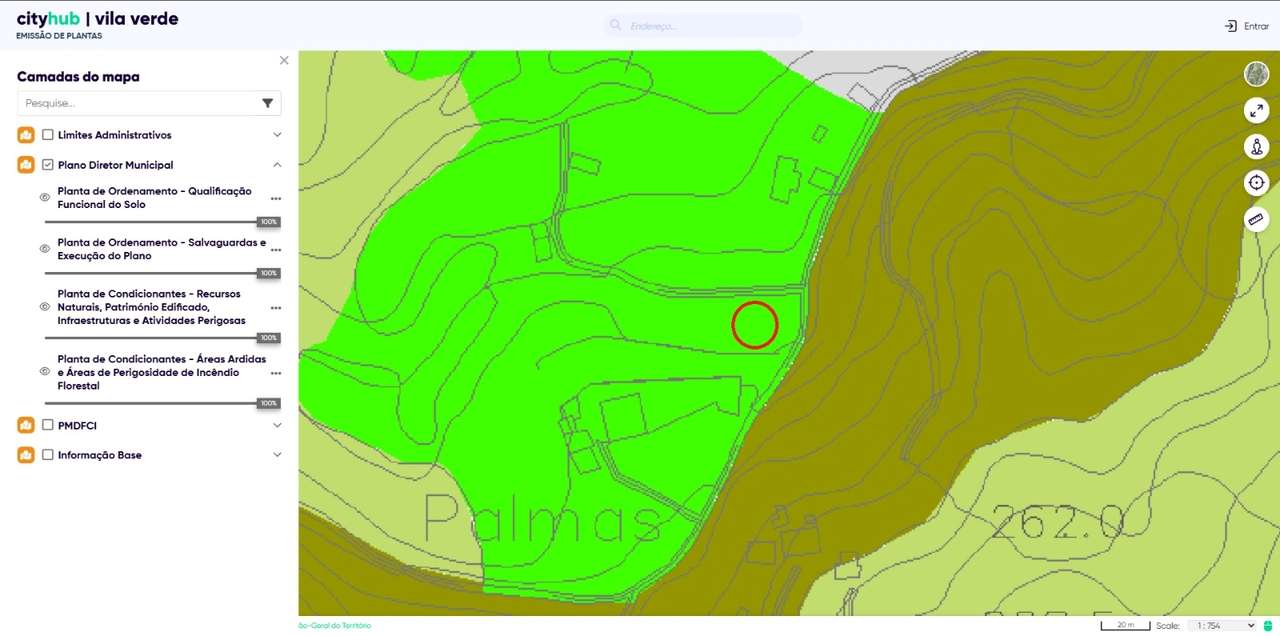The width and height of the screenshot is (1280, 636).
Task: Focus the Endereço address search field
Action: [x=702, y=25]
